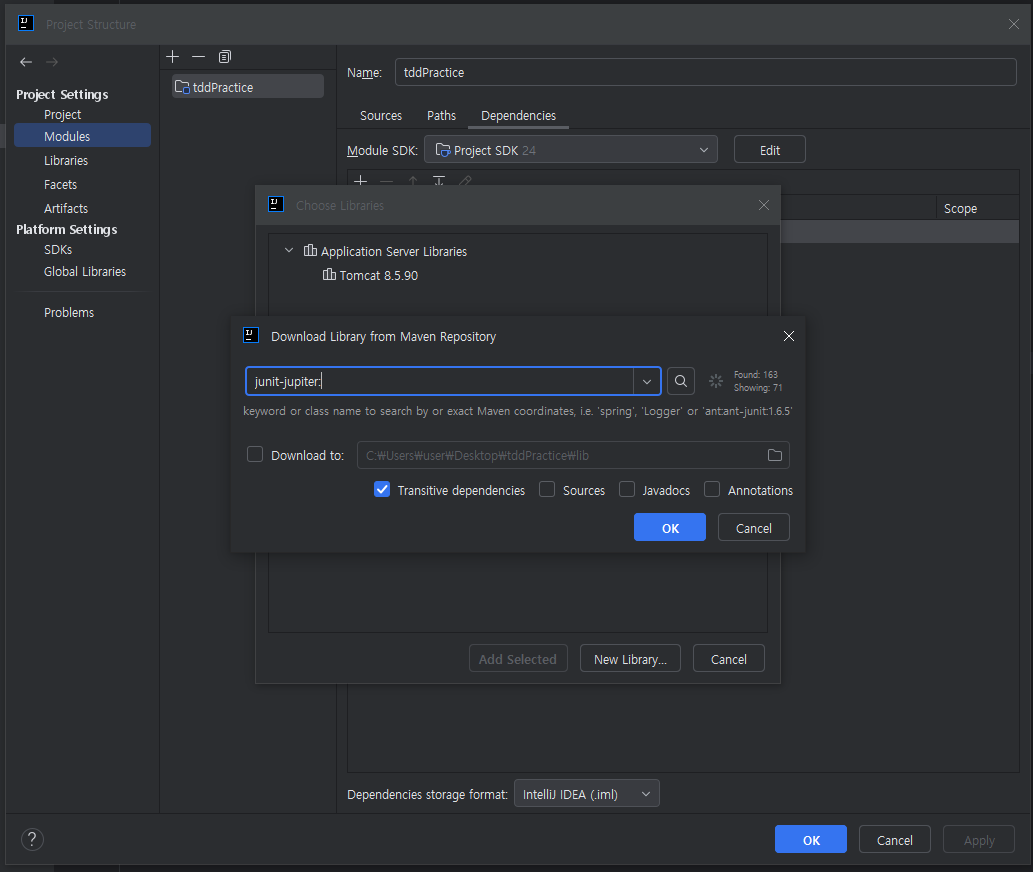Click New Library... button
The height and width of the screenshot is (872, 1033).
pos(630,659)
